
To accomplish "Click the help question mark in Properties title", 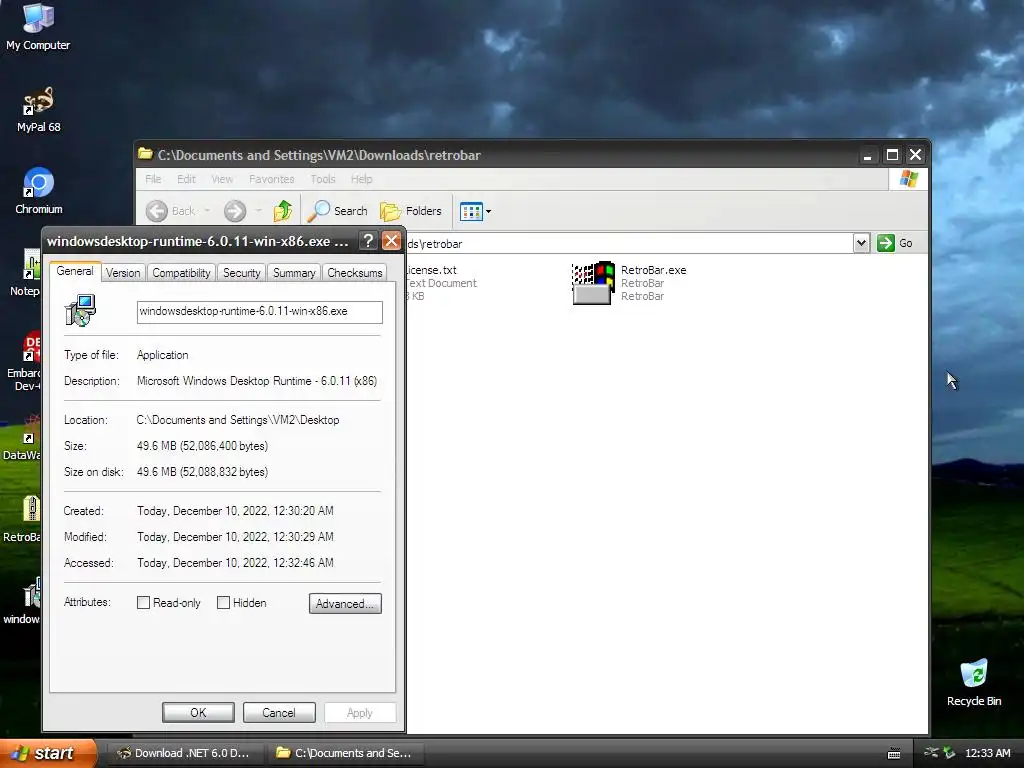I will pos(368,241).
